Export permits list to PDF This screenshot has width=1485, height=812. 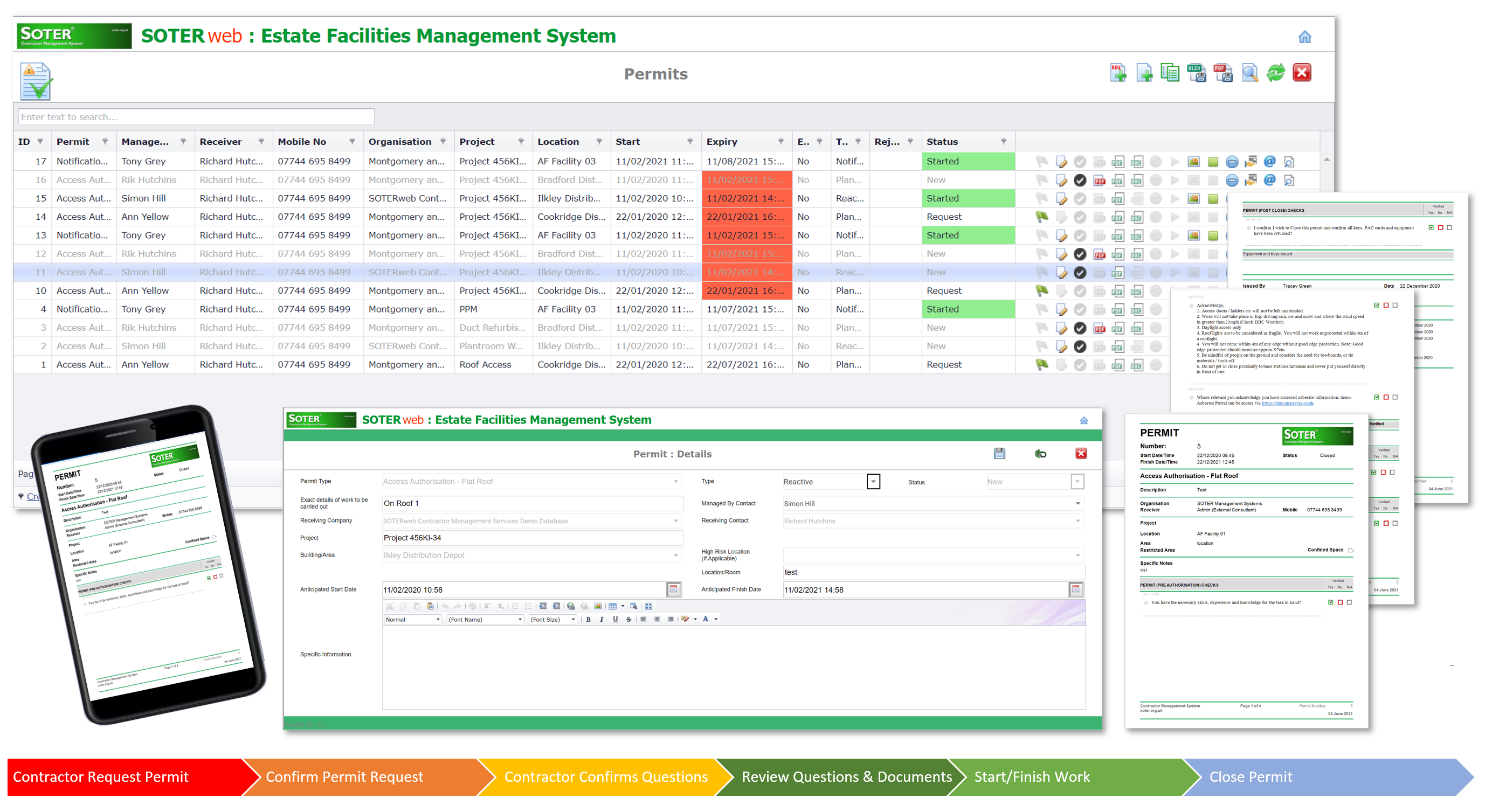[x=1222, y=73]
